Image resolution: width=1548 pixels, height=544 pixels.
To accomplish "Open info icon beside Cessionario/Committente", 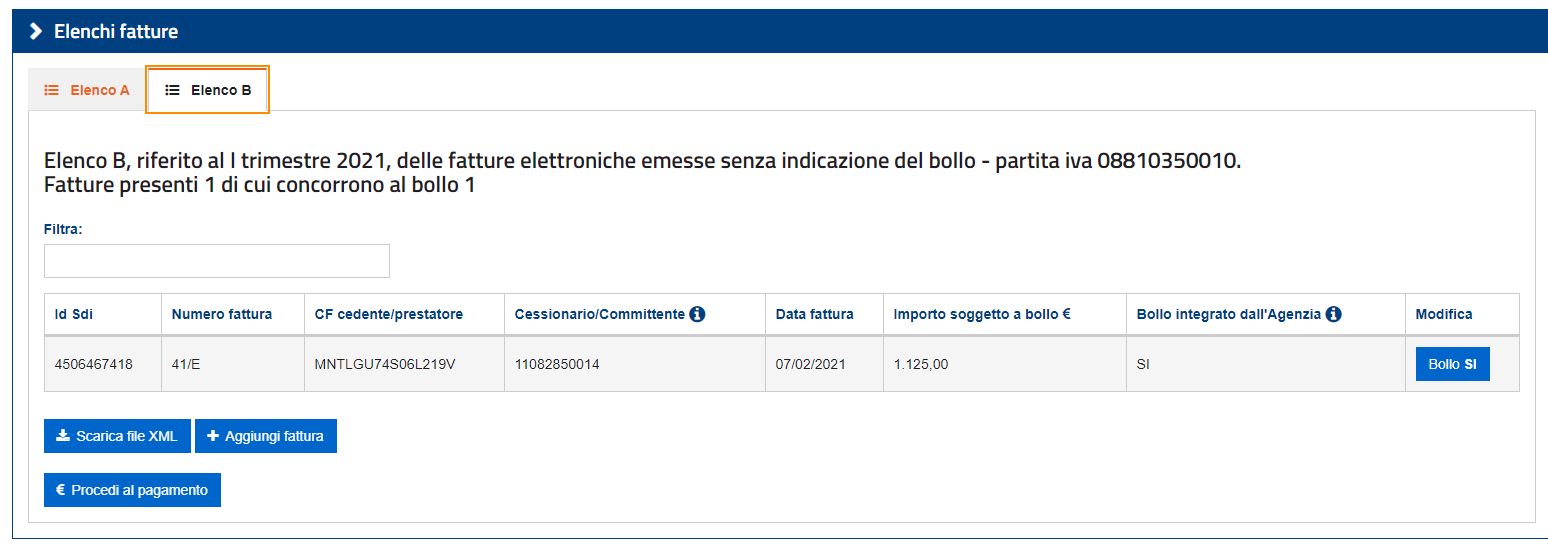I will [x=697, y=314].
